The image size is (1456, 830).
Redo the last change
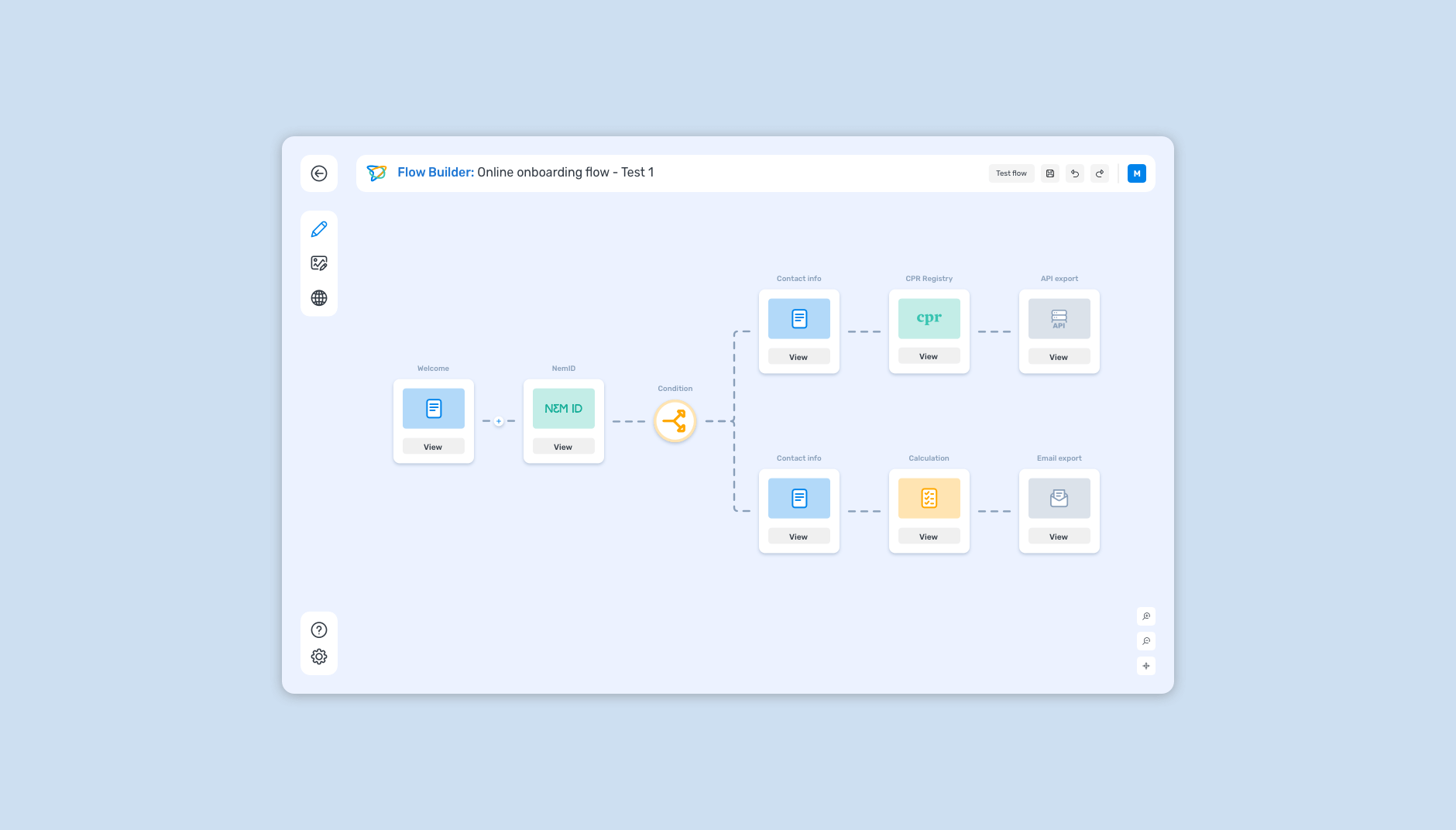coord(1100,173)
